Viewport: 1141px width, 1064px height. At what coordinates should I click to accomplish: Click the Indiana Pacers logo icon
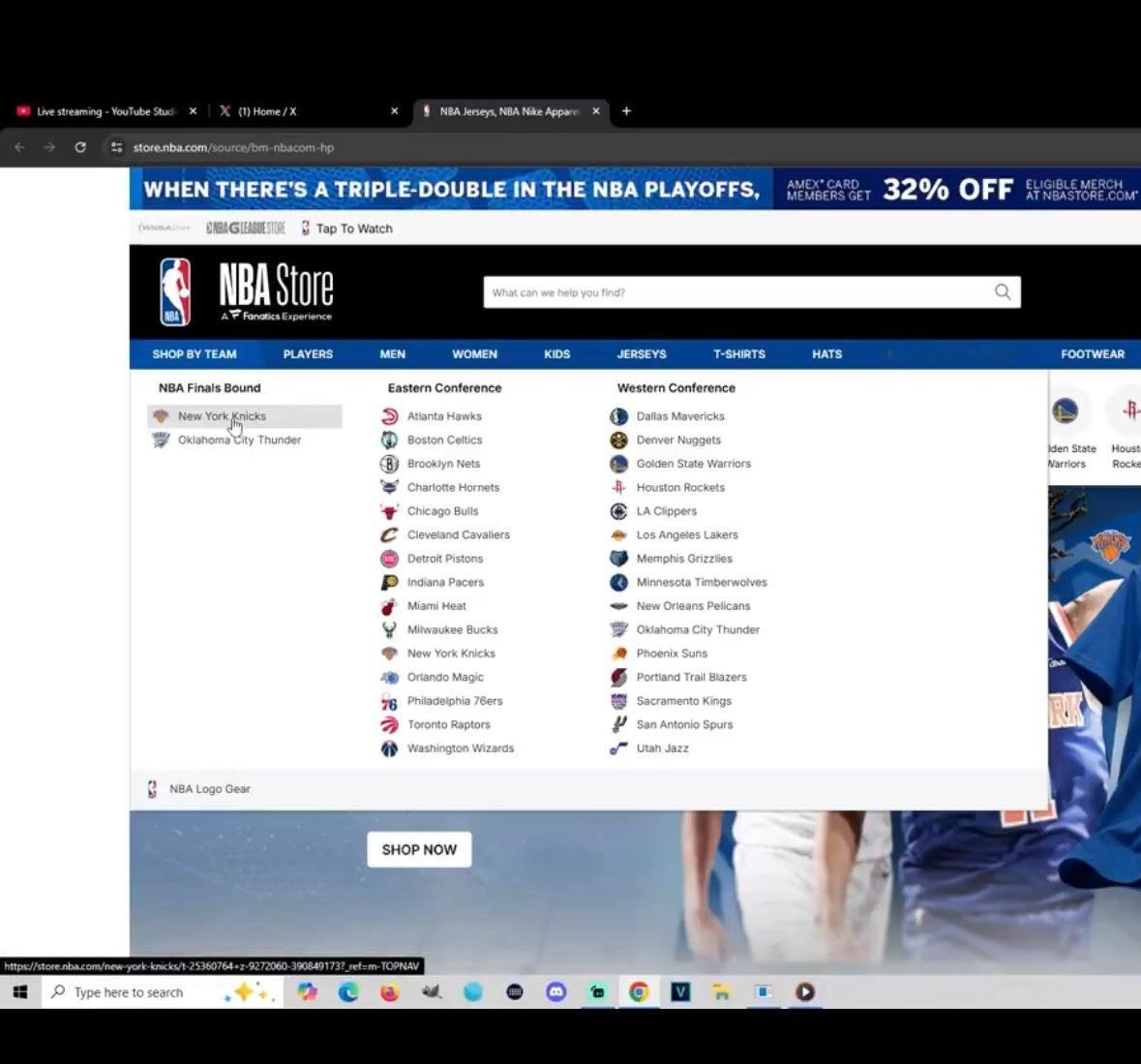click(390, 582)
